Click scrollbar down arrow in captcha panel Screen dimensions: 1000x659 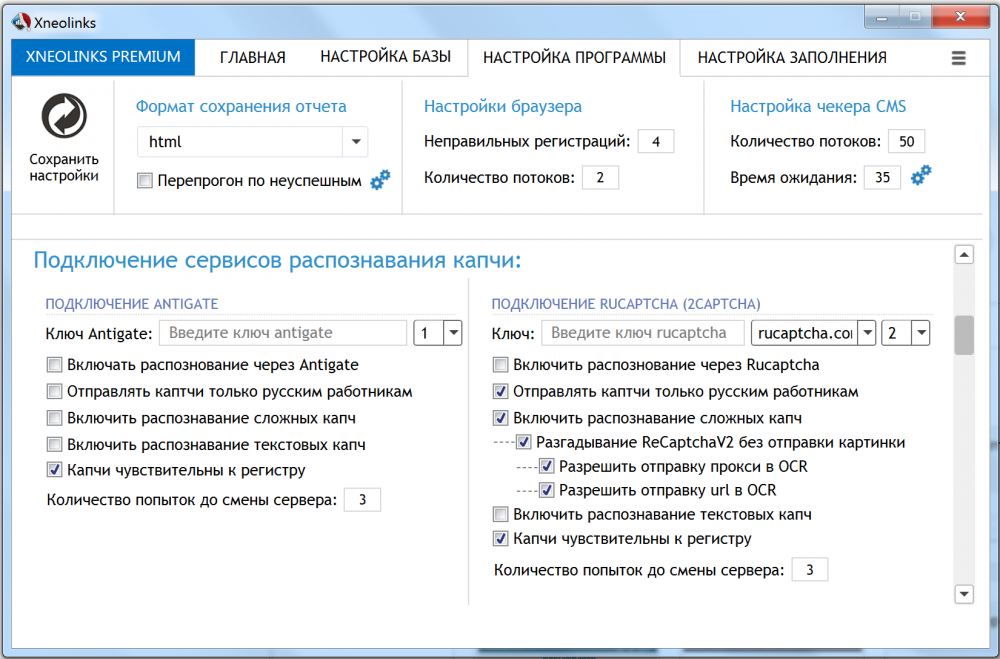coord(964,594)
